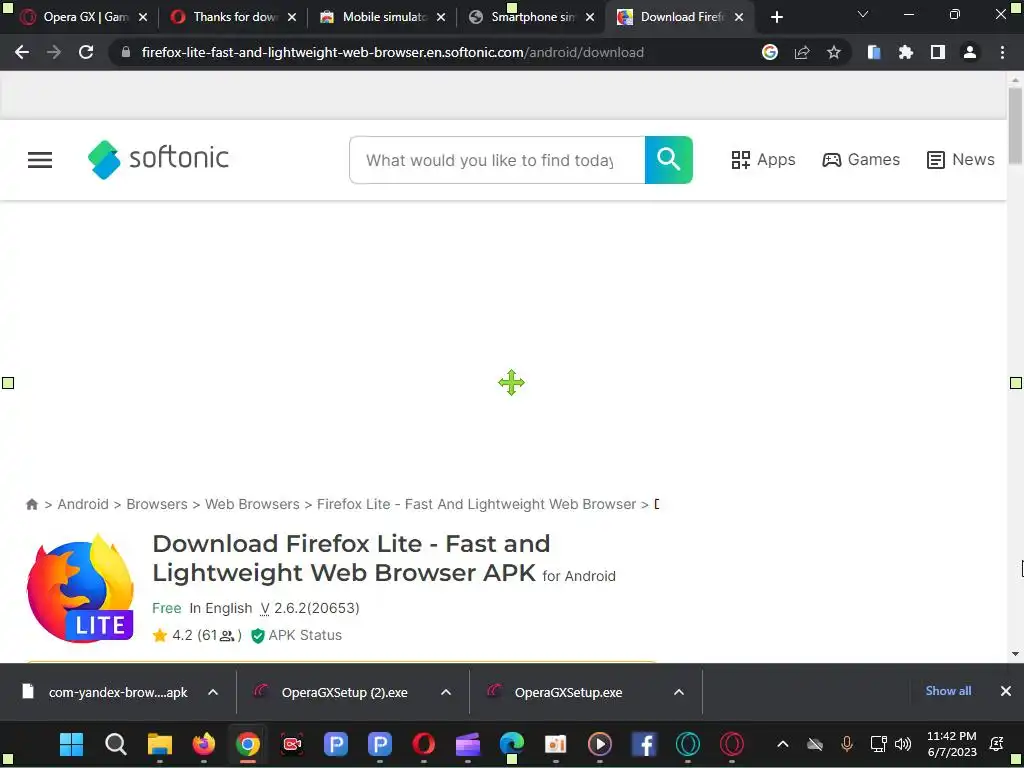
Task: Expand options for com-yandex-brow apk download
Action: coord(213,692)
